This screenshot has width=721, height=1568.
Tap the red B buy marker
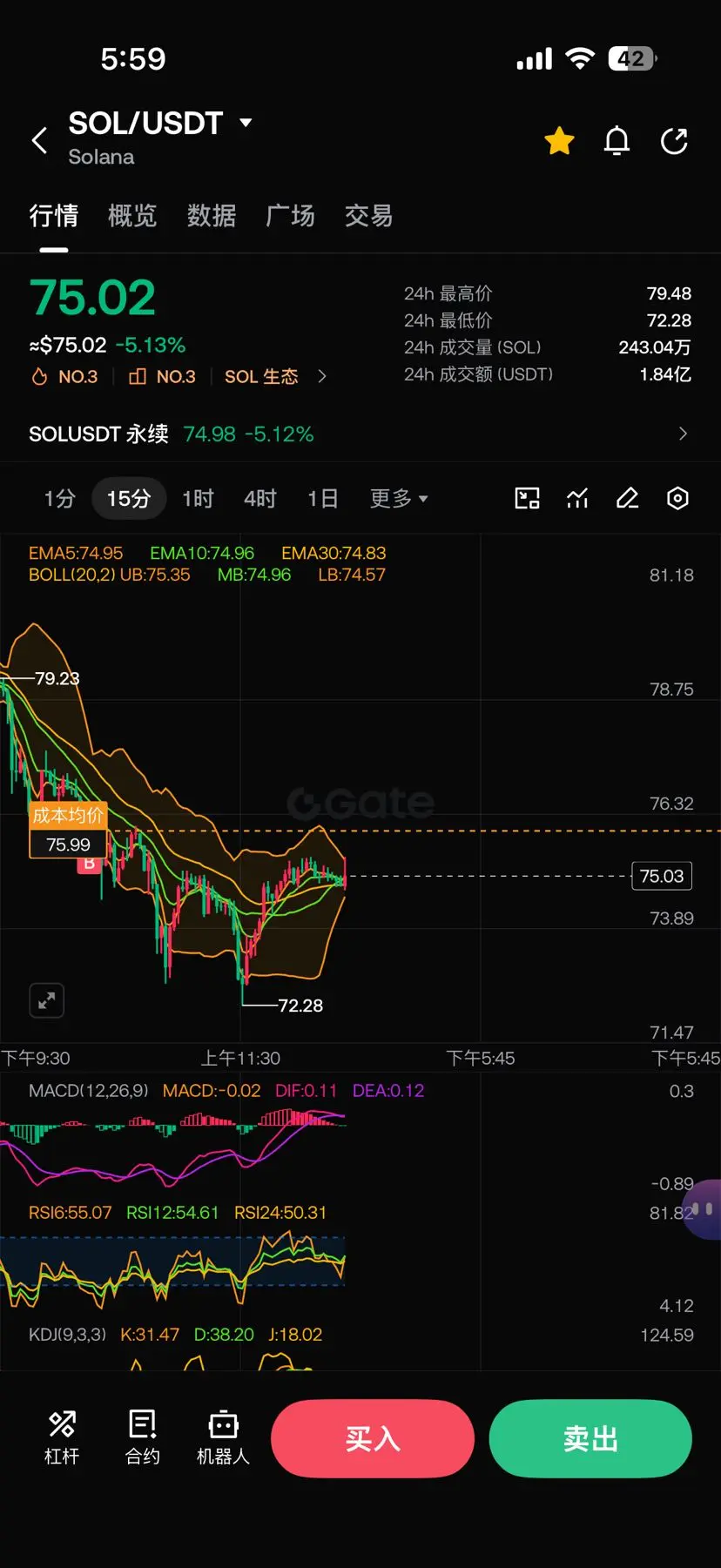tap(89, 864)
